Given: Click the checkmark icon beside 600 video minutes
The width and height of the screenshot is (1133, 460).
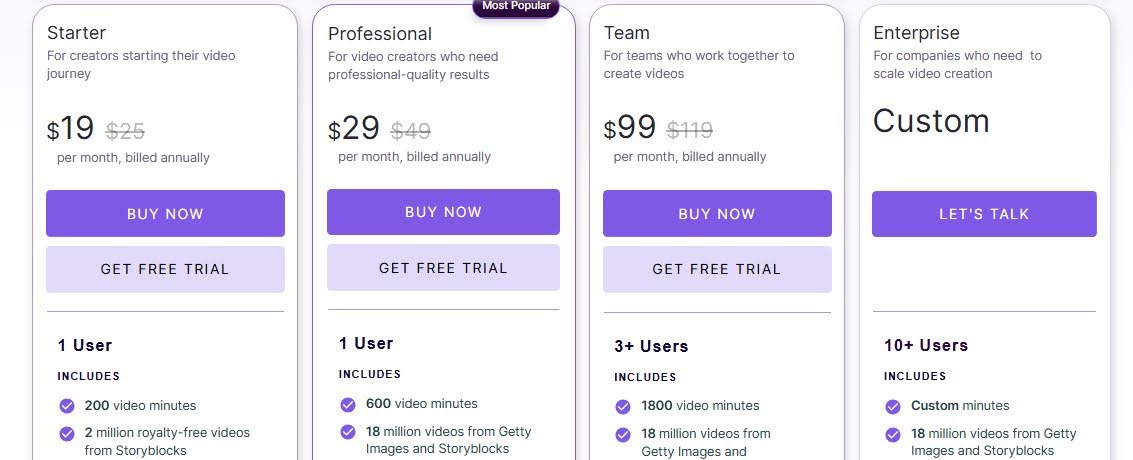Looking at the screenshot, I should tap(348, 404).
